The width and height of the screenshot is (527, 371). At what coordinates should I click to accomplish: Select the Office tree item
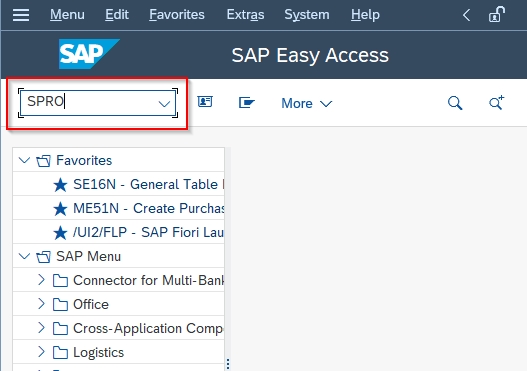91,304
